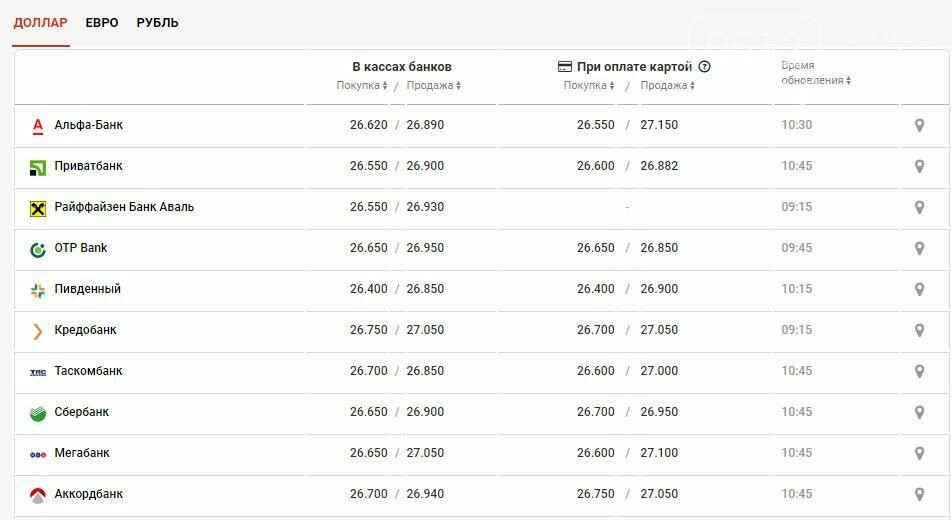The width and height of the screenshot is (952, 520).
Task: Click the Альфа-Банк name link
Action: pos(89,125)
